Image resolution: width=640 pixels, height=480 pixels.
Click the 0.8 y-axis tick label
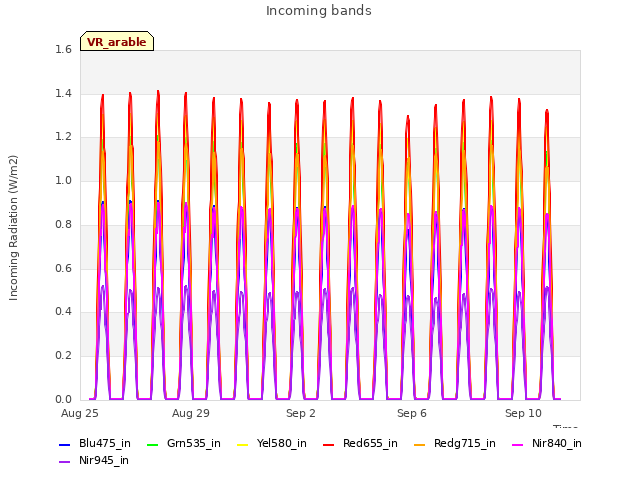63,224
